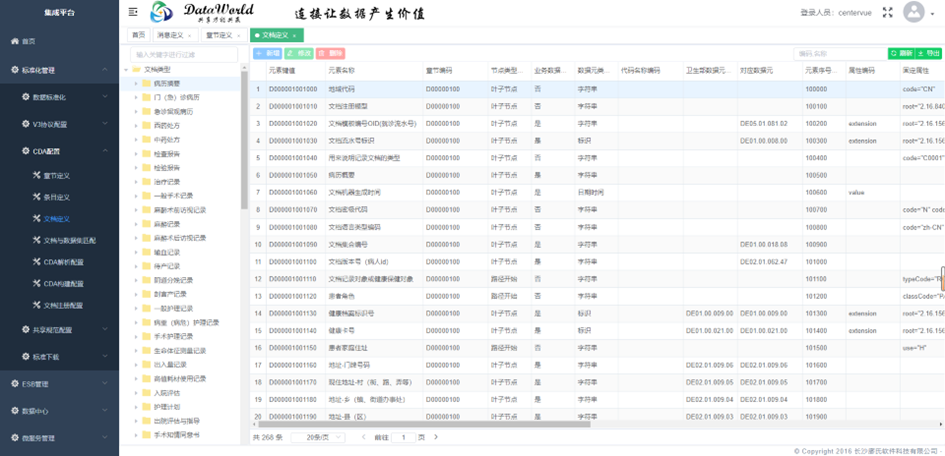Image resolution: width=945 pixels, height=456 pixels.
Task: Click the blue 新增 add button
Action: point(268,54)
